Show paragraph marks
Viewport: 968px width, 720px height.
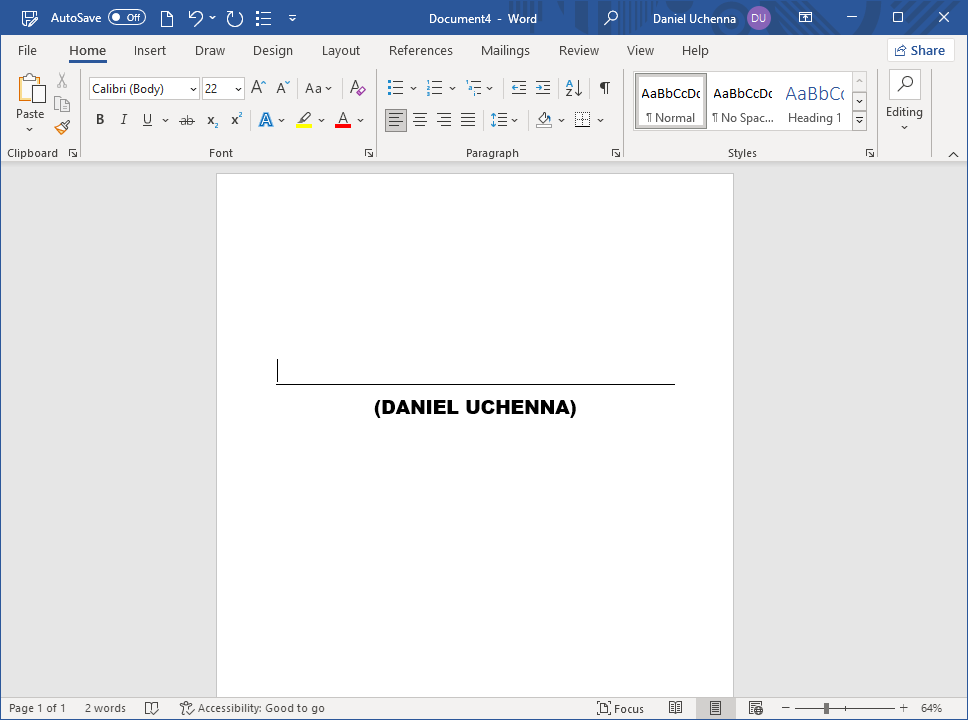click(x=604, y=88)
